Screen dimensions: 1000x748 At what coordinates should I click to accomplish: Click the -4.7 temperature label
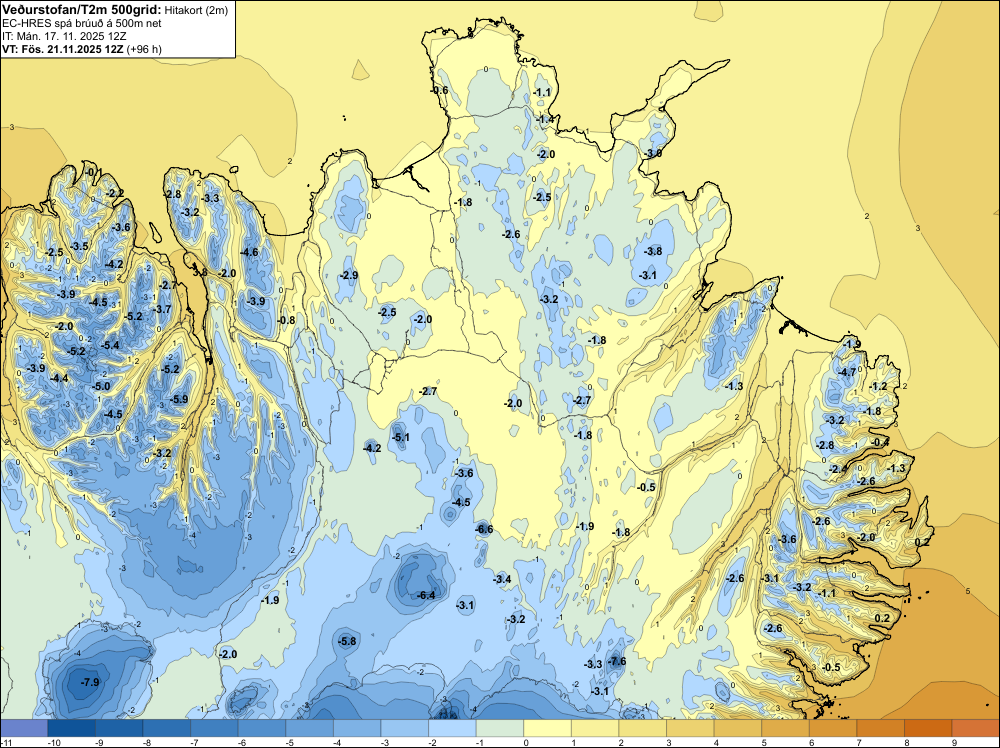[848, 372]
